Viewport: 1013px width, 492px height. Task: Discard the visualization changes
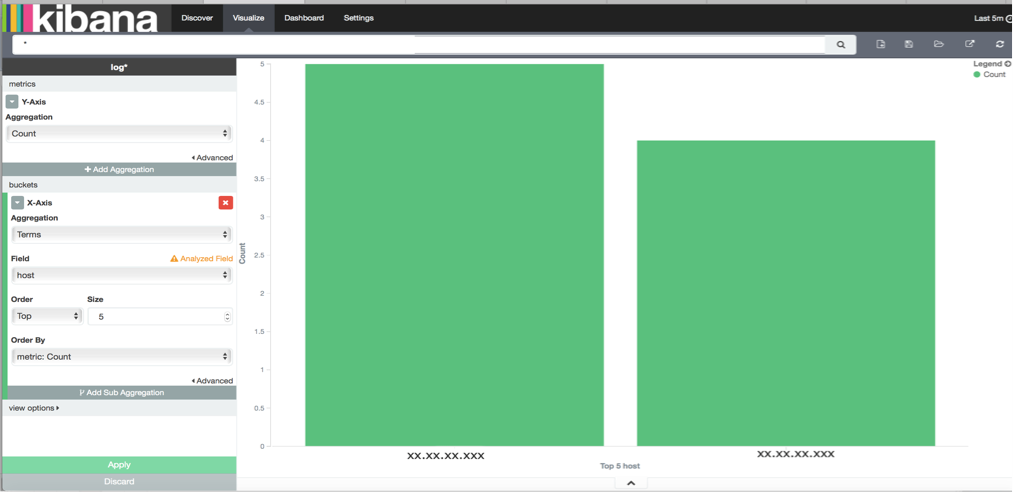[119, 482]
